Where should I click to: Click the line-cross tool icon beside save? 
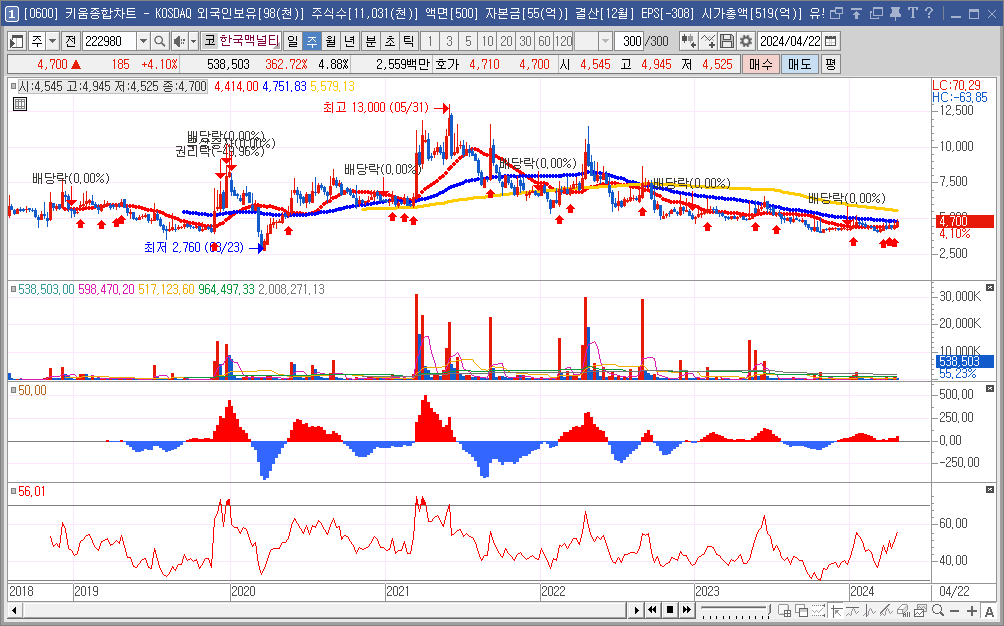pyautogui.click(x=708, y=42)
